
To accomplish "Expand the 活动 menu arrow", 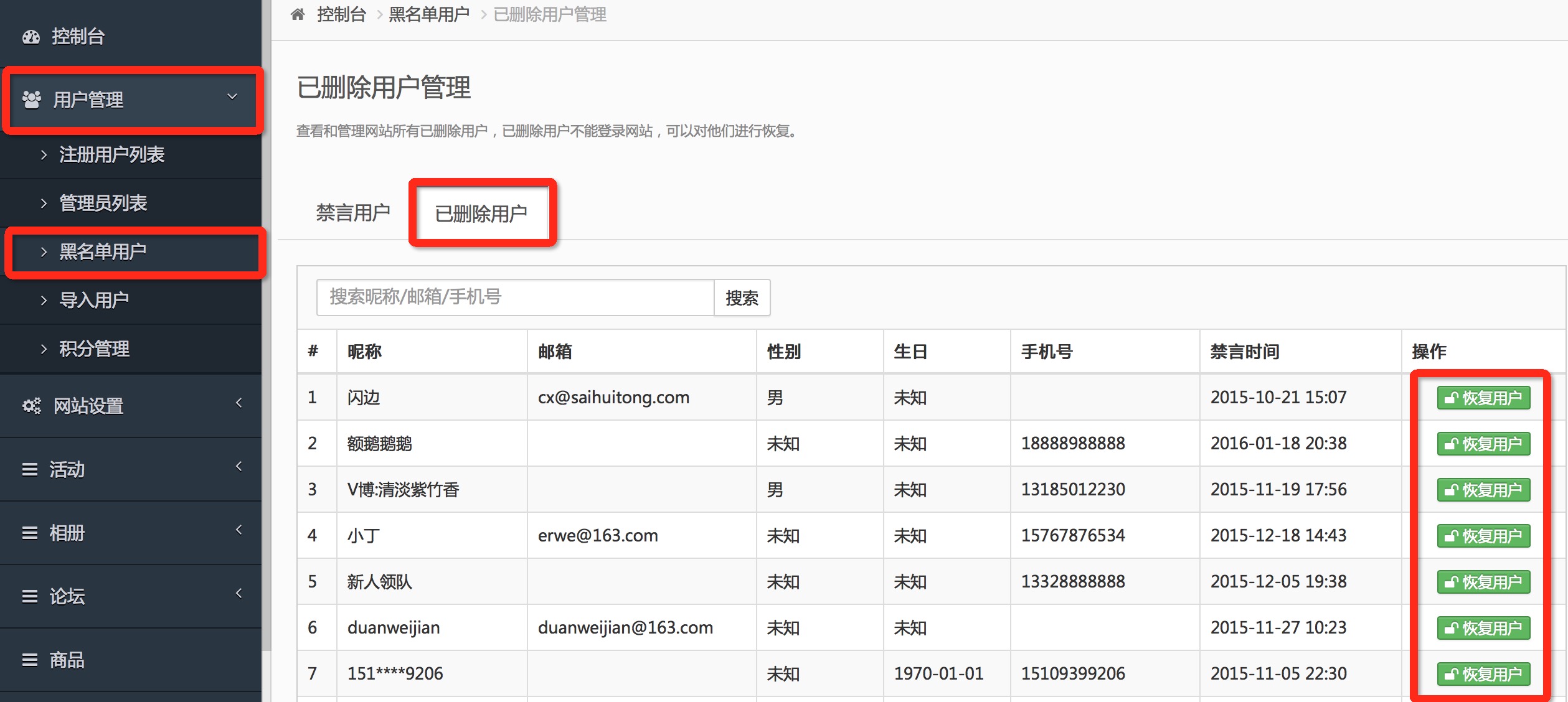I will [x=239, y=467].
